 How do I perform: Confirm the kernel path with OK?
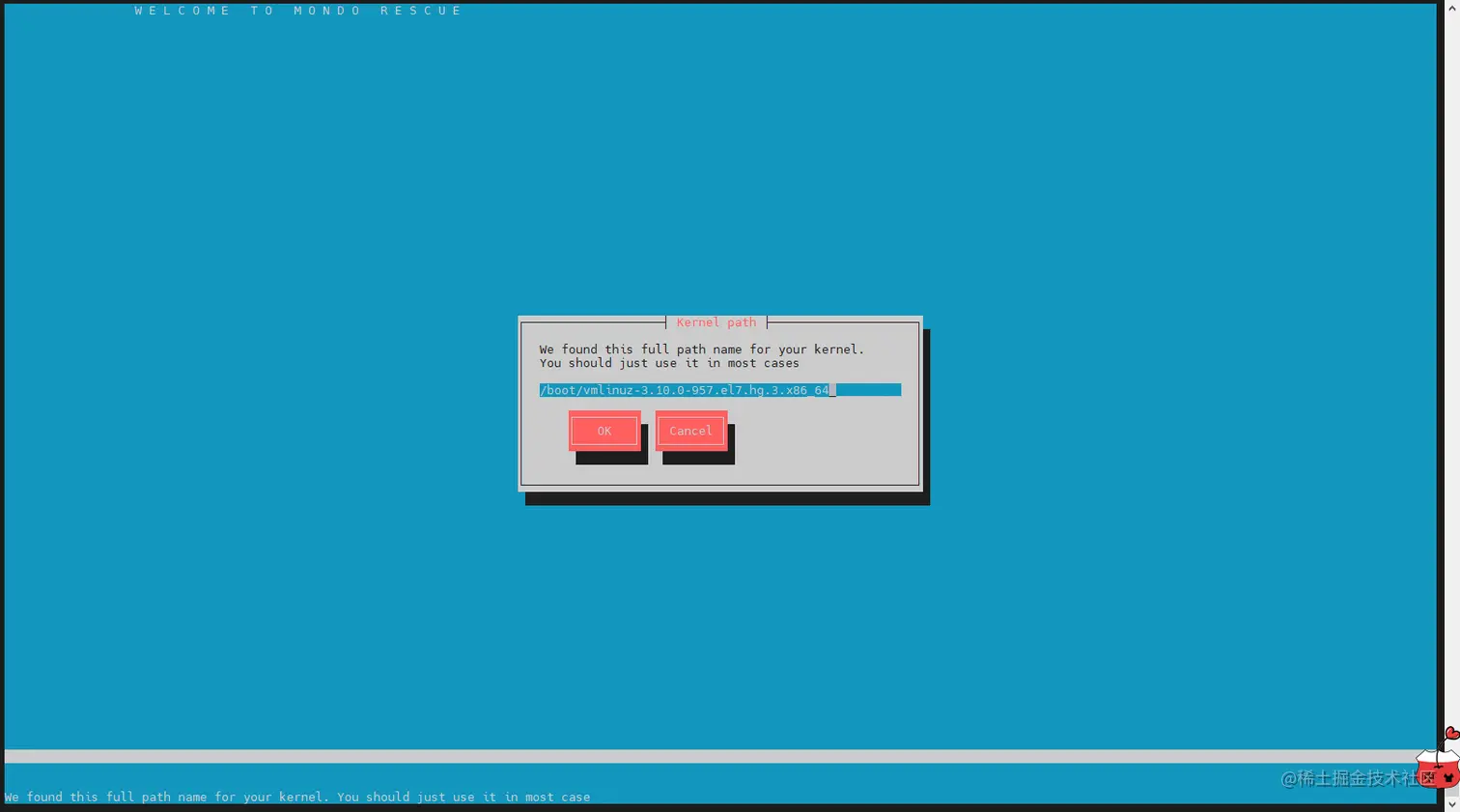click(604, 431)
